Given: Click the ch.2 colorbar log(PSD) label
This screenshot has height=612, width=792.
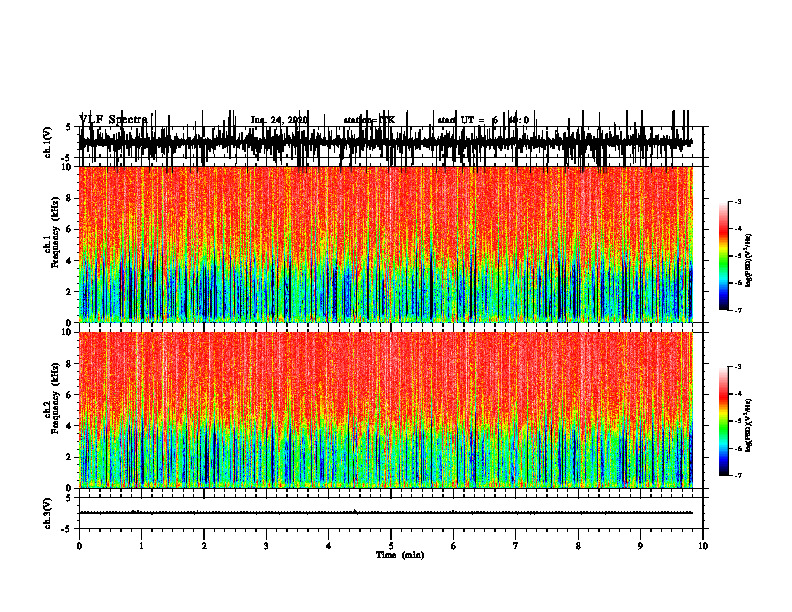Looking at the screenshot, I should [x=749, y=425].
